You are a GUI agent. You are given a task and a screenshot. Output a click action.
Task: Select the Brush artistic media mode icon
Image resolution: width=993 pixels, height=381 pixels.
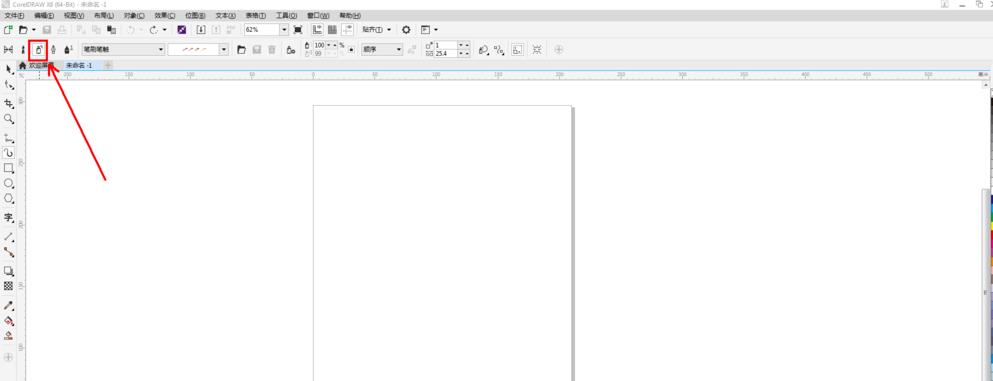click(23, 49)
